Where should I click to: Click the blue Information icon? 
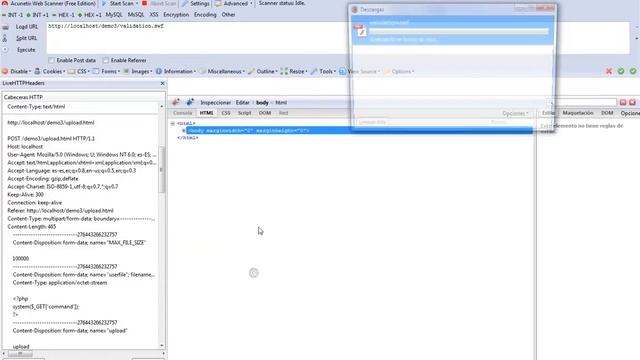158,71
